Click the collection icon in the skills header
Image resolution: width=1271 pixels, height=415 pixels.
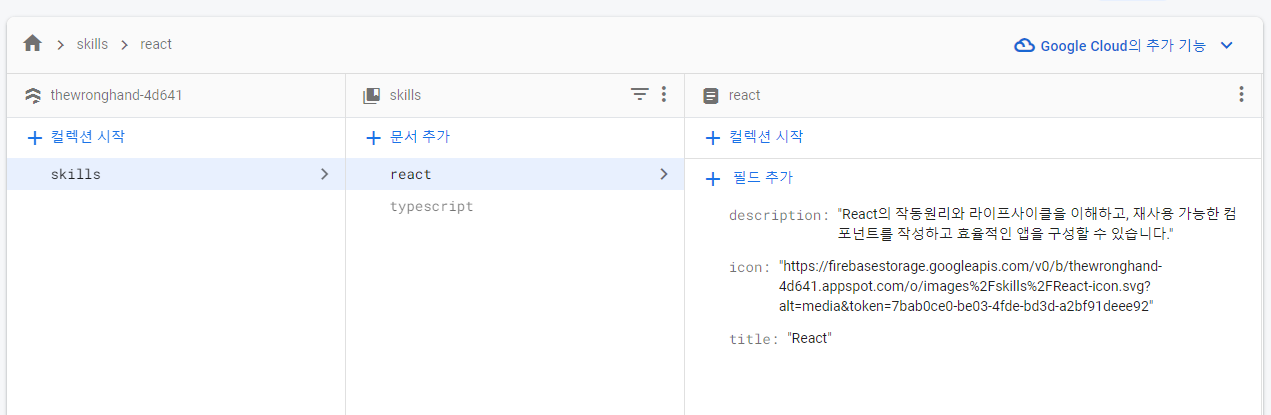[371, 95]
